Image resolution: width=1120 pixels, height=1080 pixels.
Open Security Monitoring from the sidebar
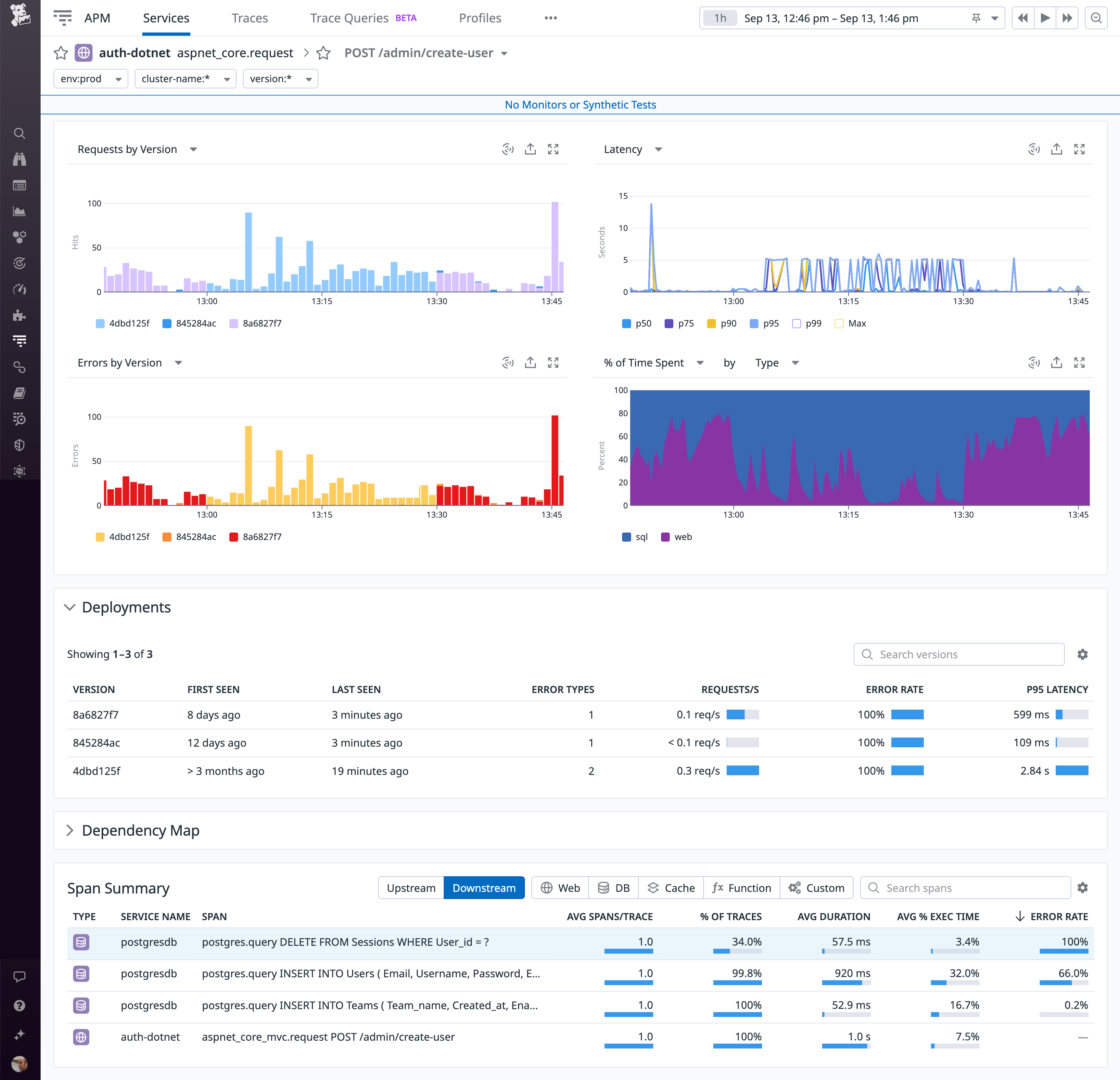pos(20,445)
